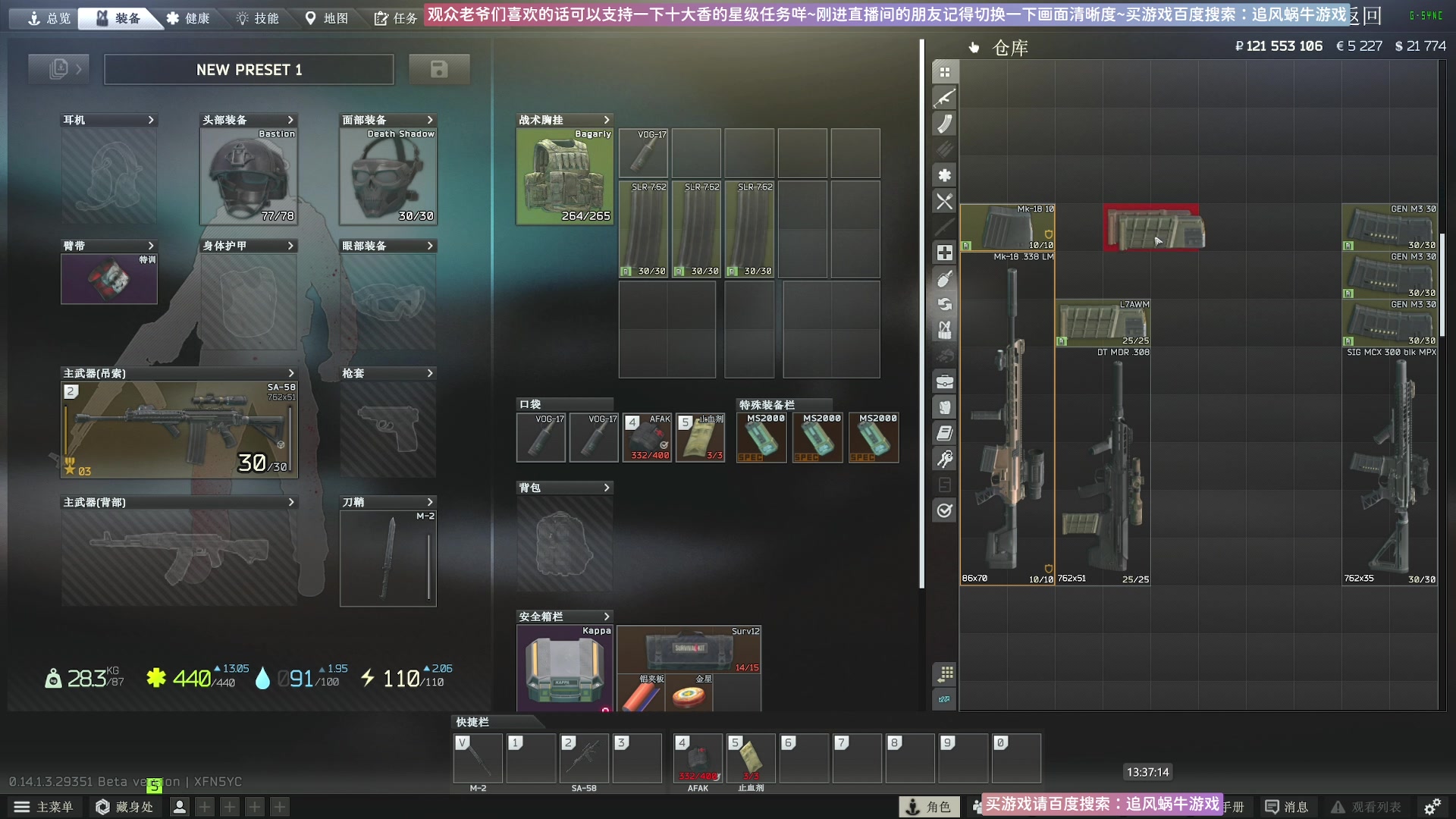Filter stash by body armor icon

(x=944, y=407)
